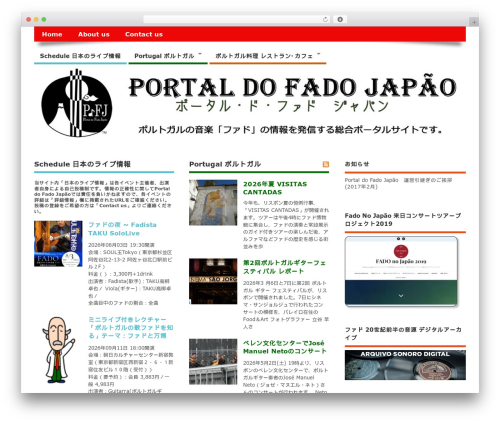Select Schedule 日本のライブ情報 tab
This screenshot has width=500, height=423.
tap(80, 56)
